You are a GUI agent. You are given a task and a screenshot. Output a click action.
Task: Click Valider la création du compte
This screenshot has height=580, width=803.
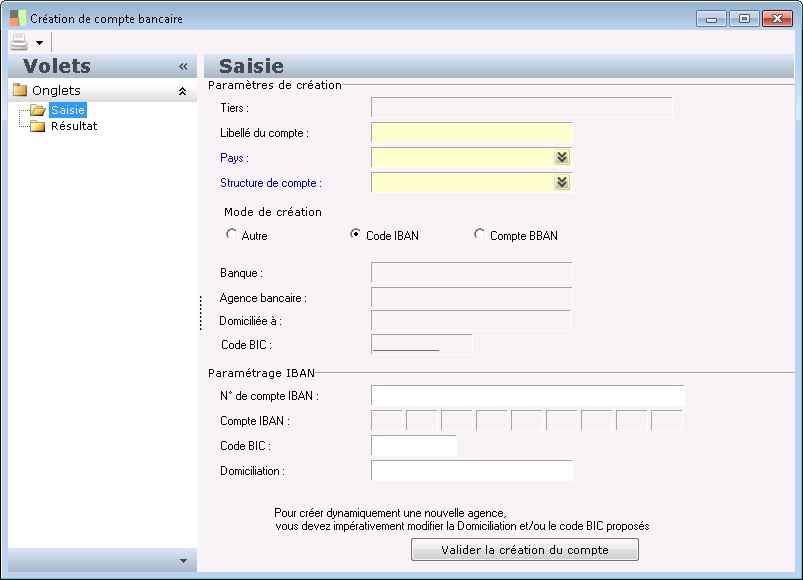point(525,550)
